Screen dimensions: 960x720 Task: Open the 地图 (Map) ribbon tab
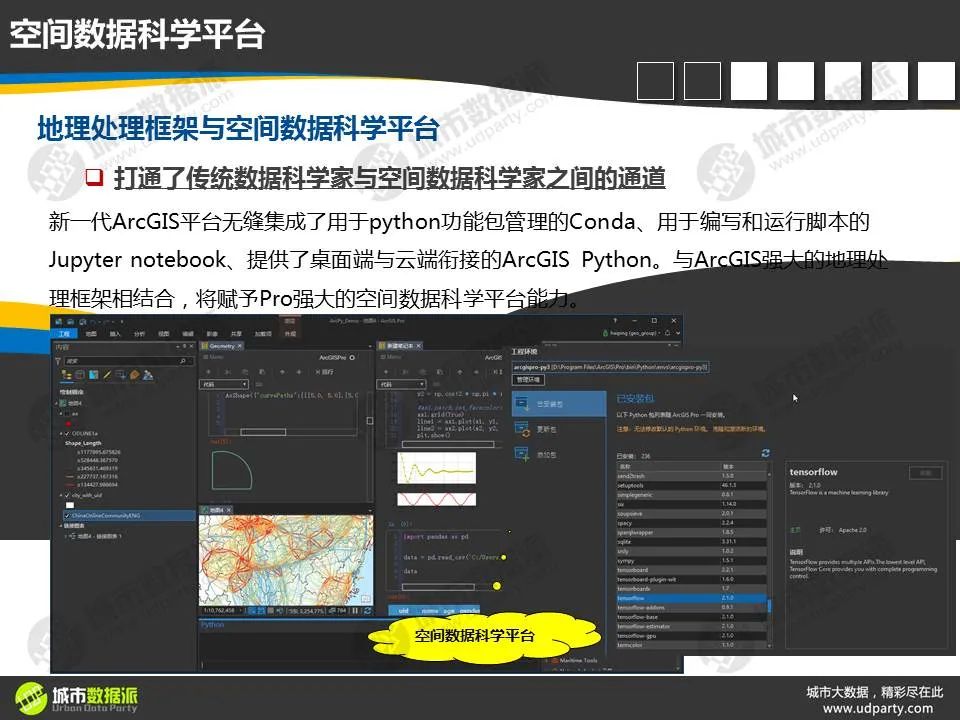91,334
